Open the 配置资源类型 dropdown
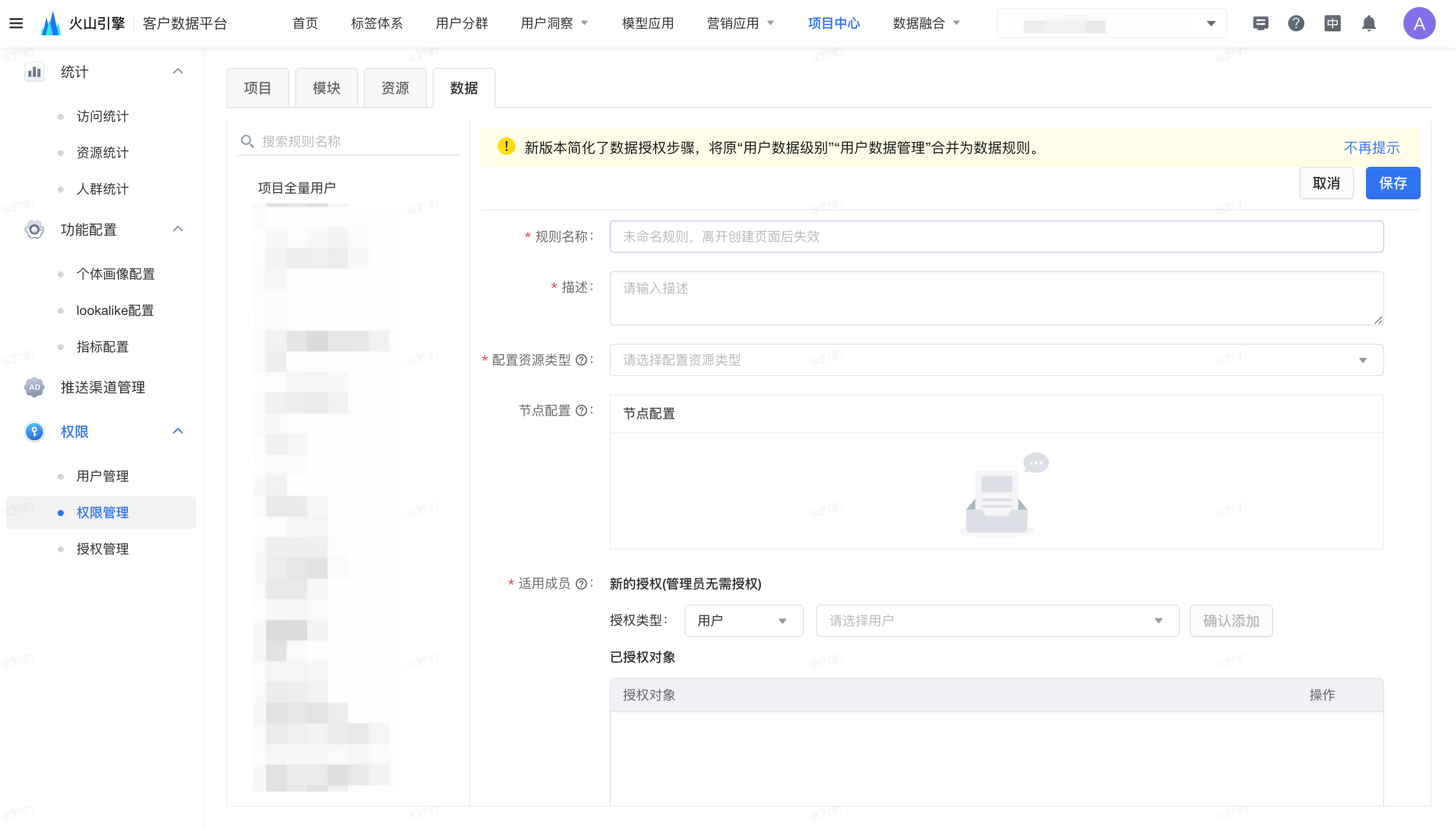 [996, 360]
